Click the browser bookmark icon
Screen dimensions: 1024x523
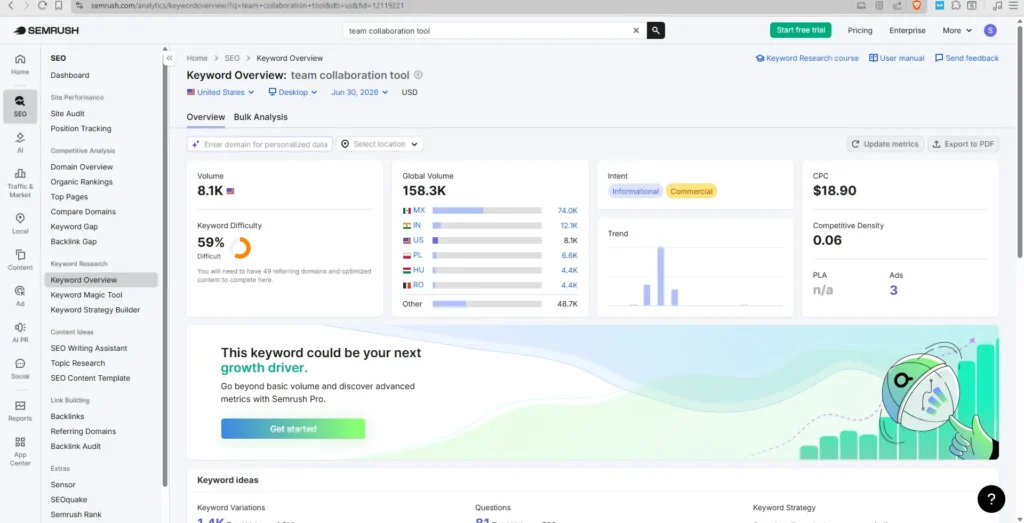[x=59, y=5]
